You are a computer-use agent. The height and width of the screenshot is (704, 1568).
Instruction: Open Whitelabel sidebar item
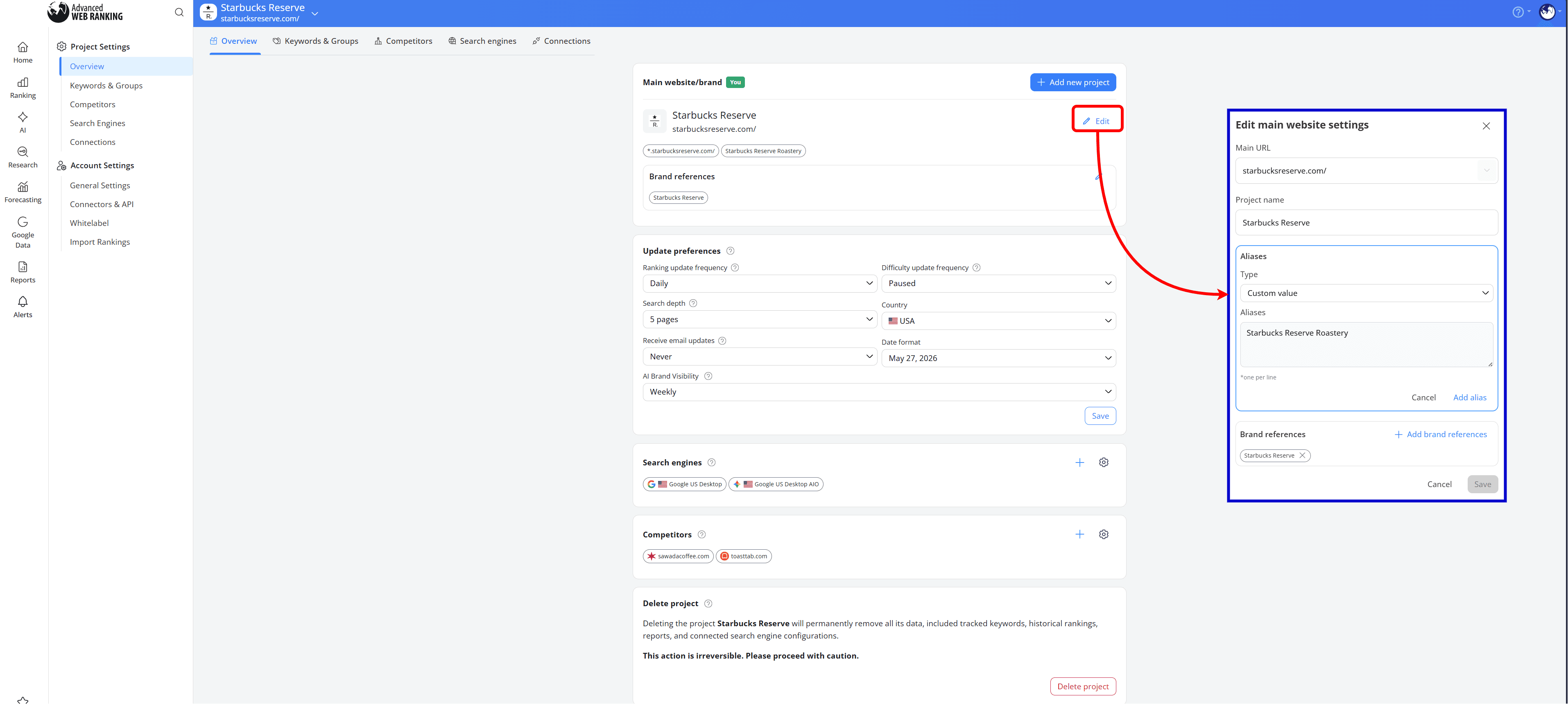click(89, 223)
